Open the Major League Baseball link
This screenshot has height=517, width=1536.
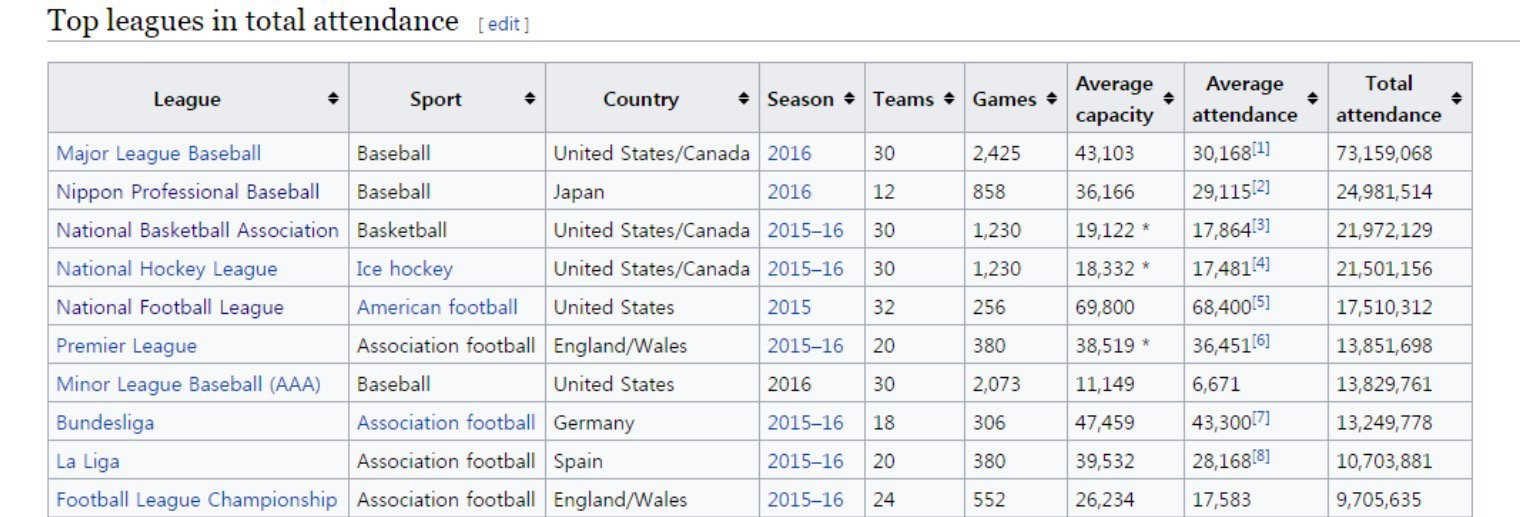tap(158, 153)
